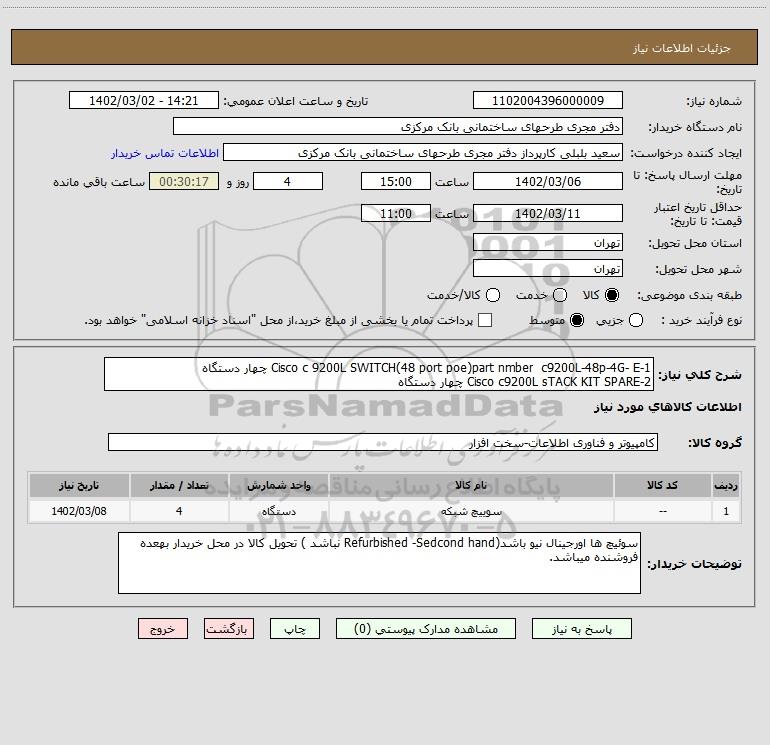Toggle the اسناد خزانه اسلامی payment checkbox
Image resolution: width=770 pixels, height=745 pixels.
pos(485,320)
